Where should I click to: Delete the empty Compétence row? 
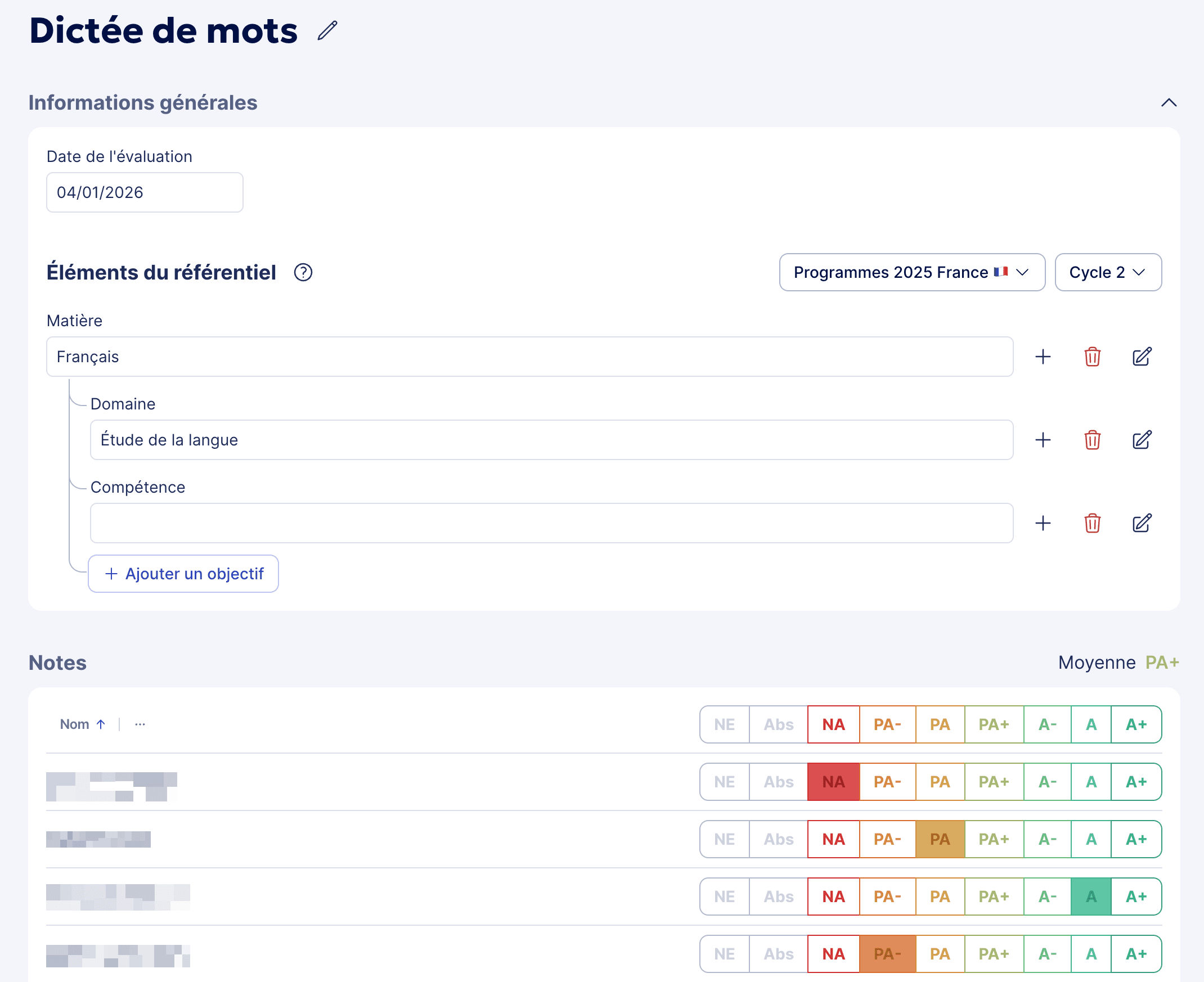click(x=1092, y=523)
